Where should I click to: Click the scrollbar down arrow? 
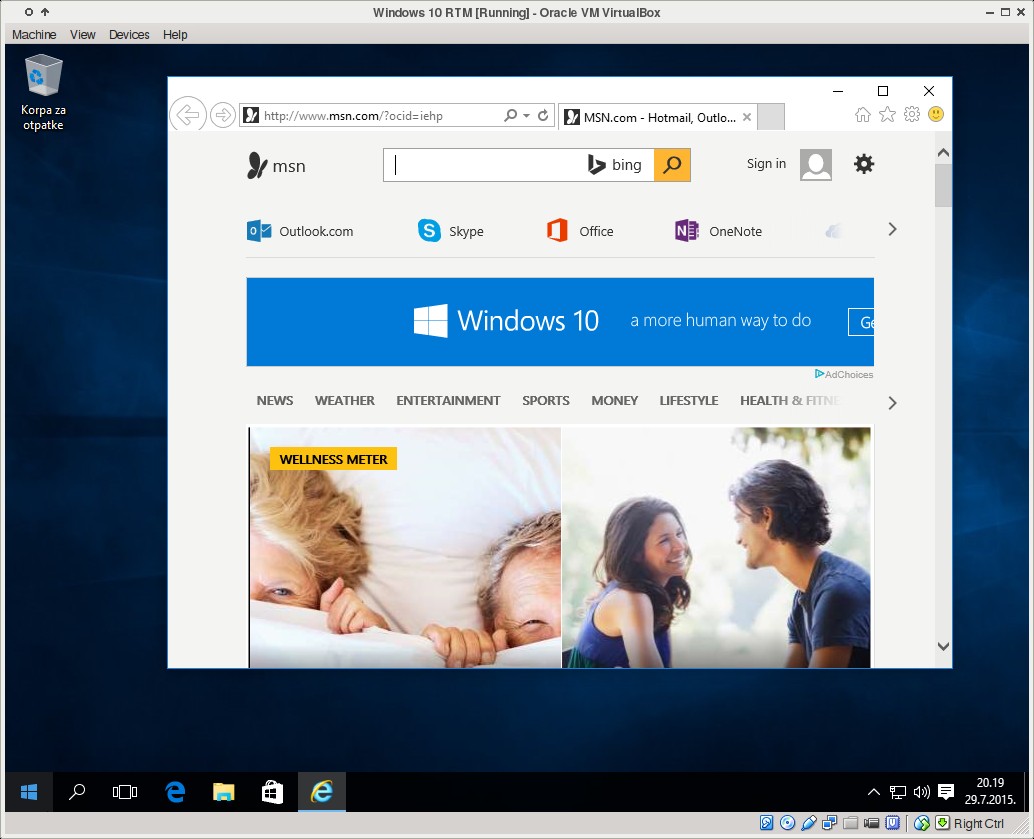pyautogui.click(x=944, y=646)
